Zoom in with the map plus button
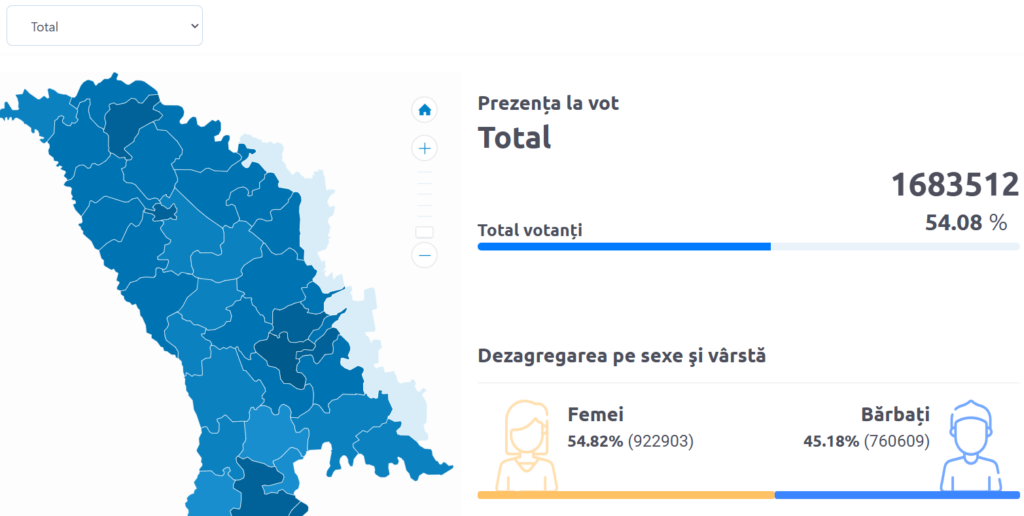 pos(424,149)
